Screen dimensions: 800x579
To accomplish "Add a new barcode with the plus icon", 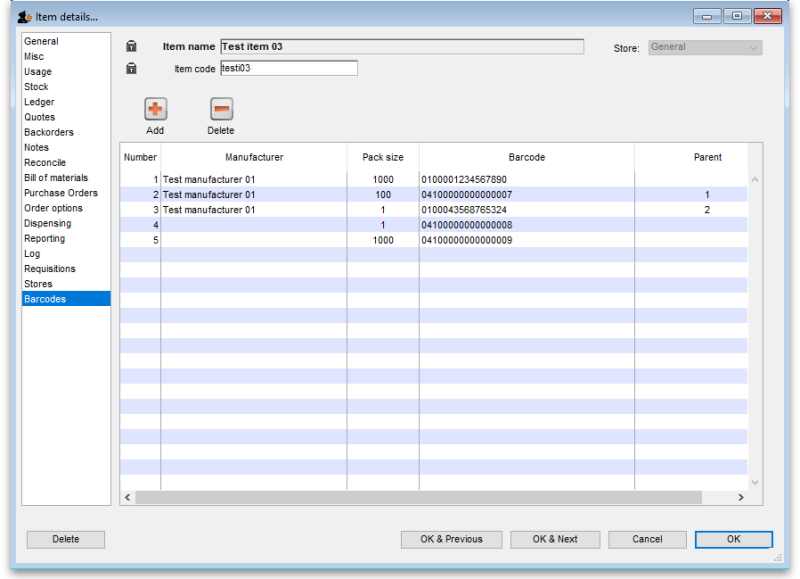I will coord(155,110).
